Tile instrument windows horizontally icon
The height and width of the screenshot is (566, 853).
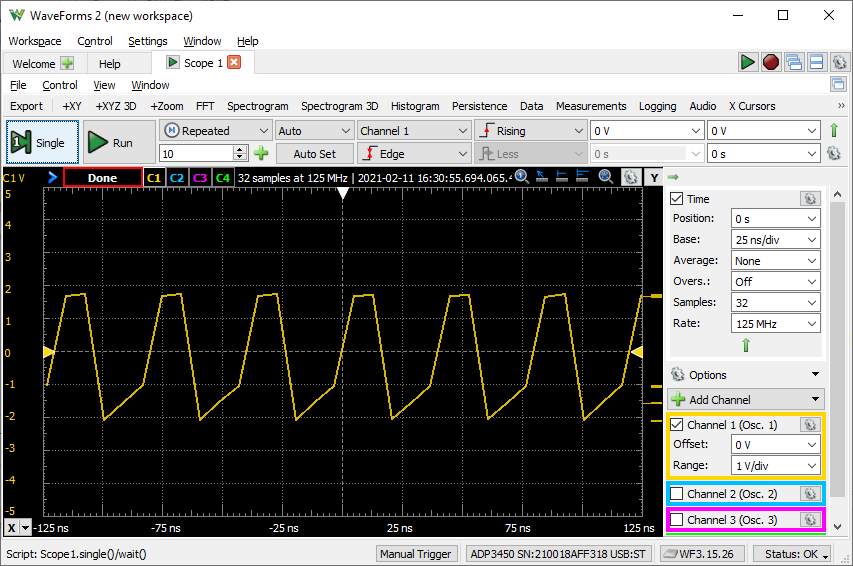(x=817, y=62)
